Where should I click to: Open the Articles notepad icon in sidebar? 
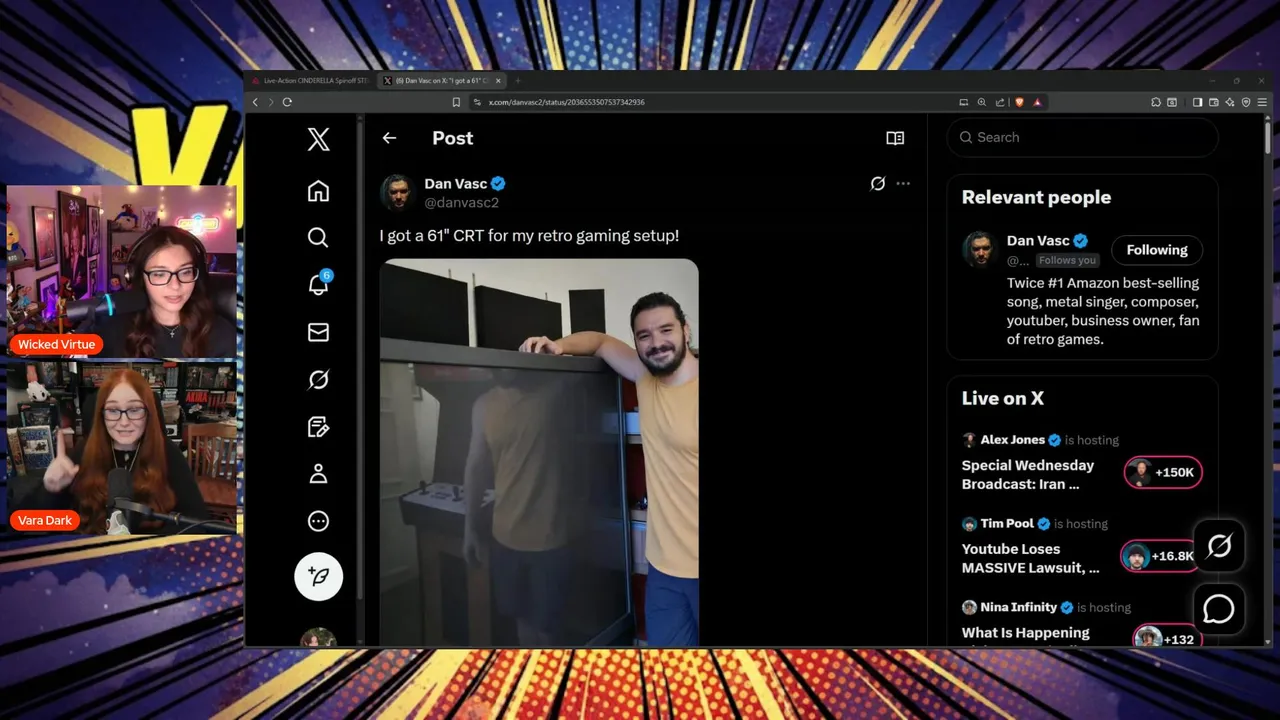pyautogui.click(x=318, y=427)
